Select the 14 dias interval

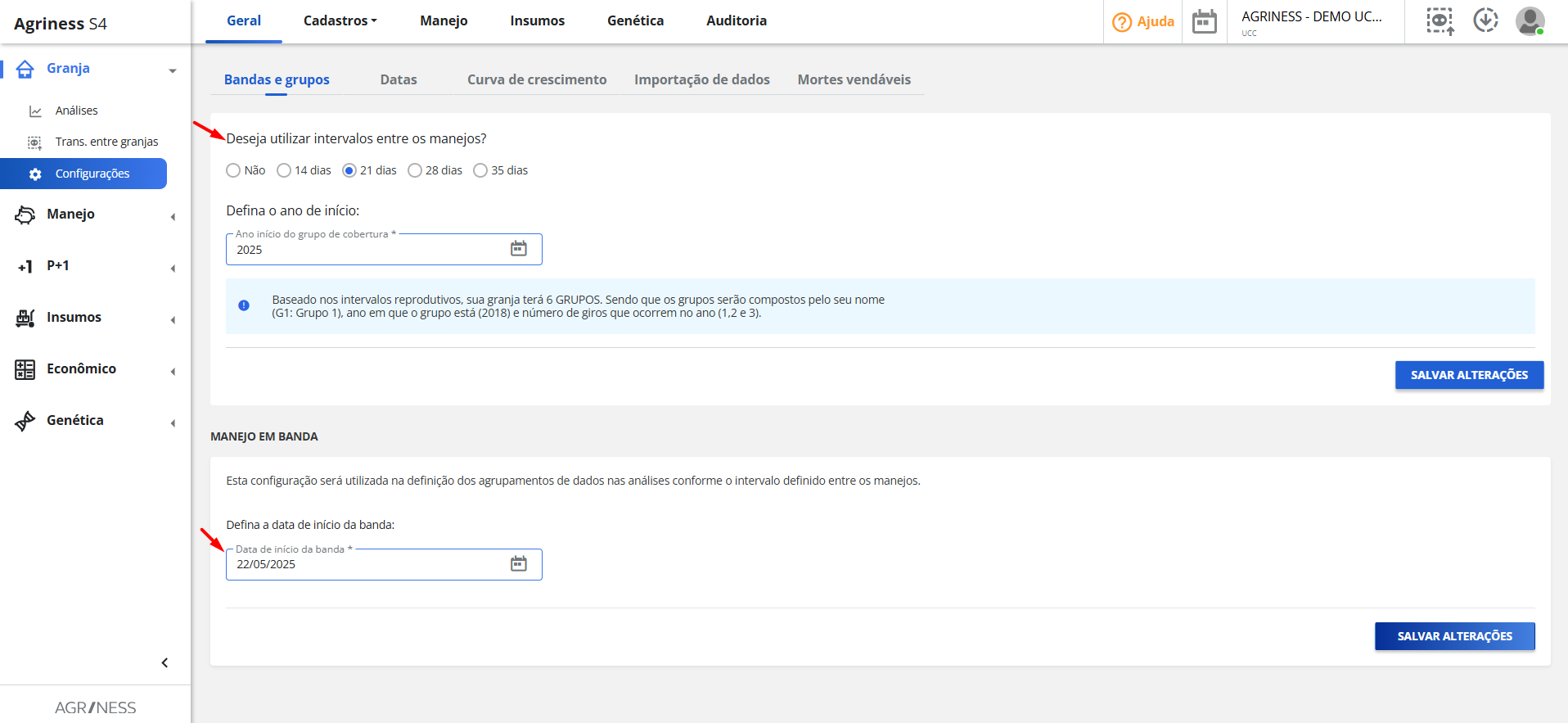coord(284,170)
